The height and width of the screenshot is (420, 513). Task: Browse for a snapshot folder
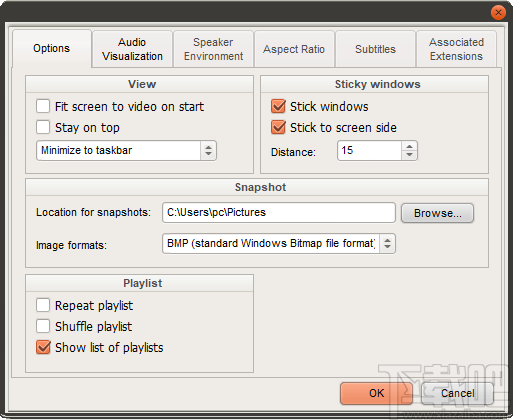point(437,213)
